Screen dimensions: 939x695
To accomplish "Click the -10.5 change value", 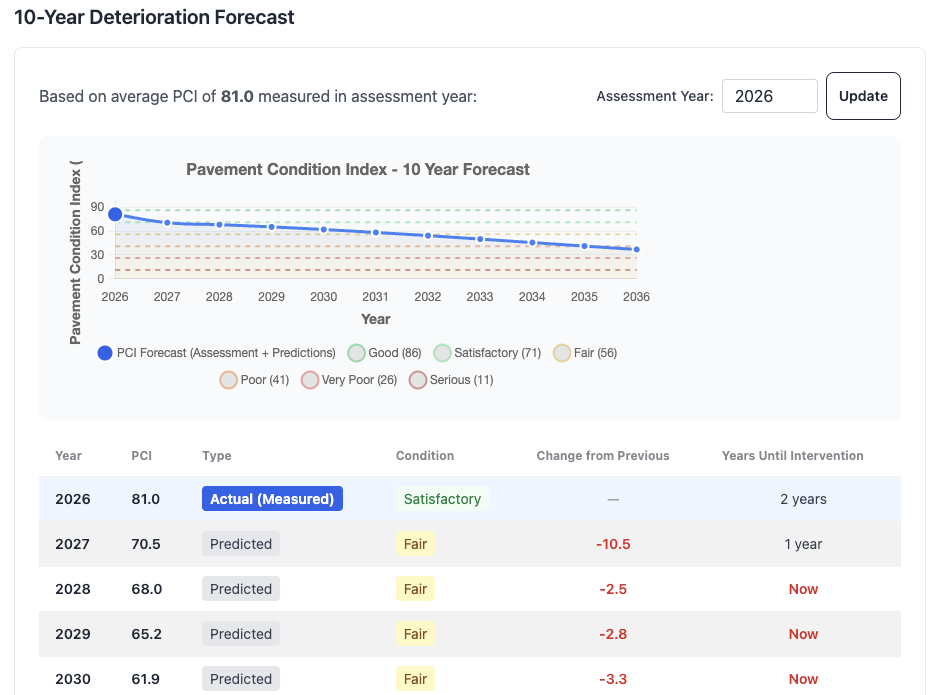I will (613, 544).
